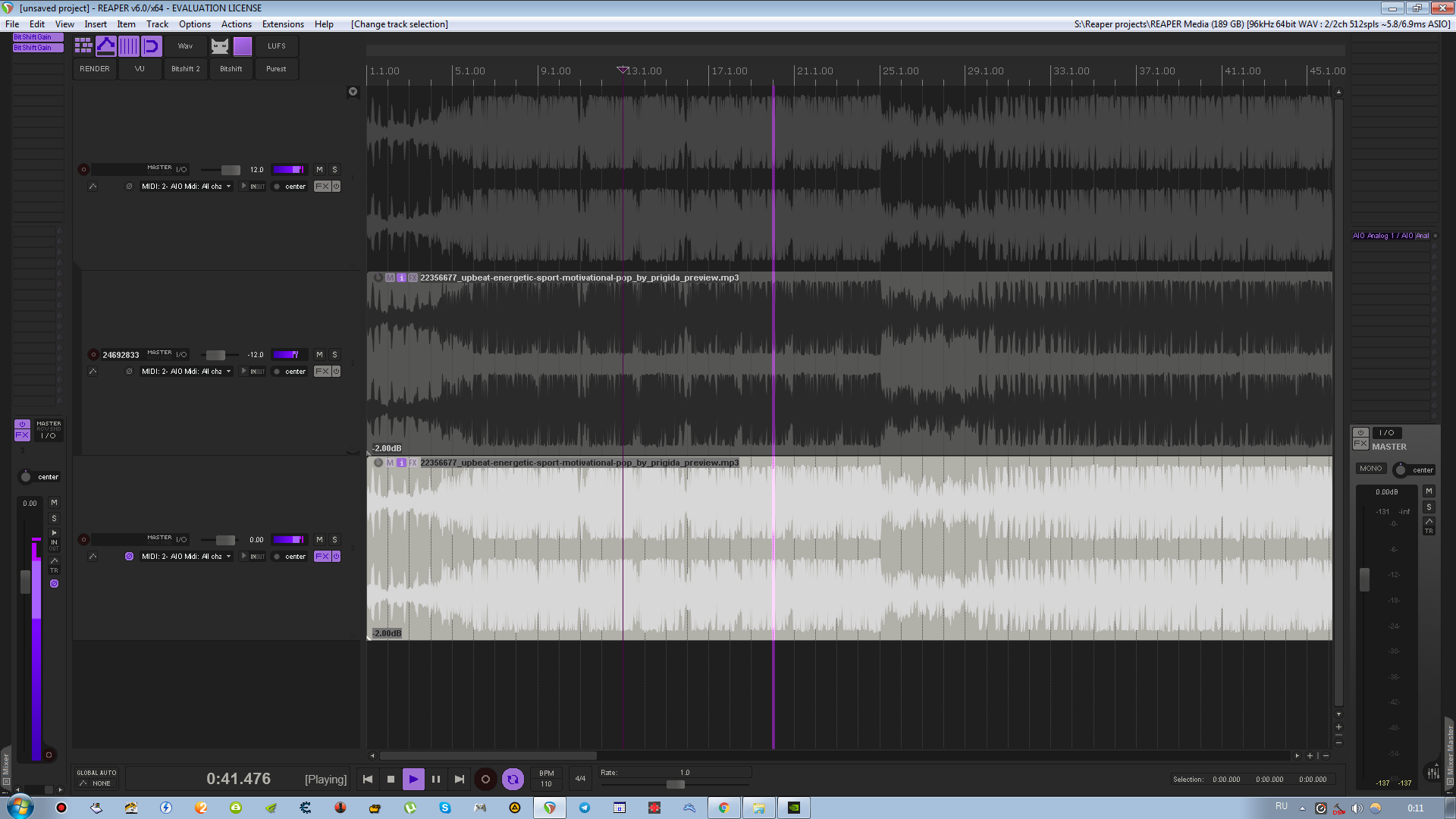Toggle the vertical grid lines icon
Screen dimensions: 1456x819
click(129, 46)
